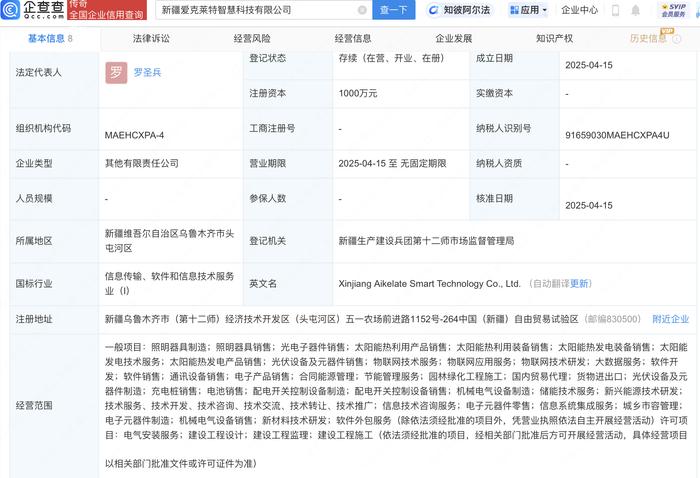Click the 核准日期 value 2025-04-15
The image size is (700, 478).
pyautogui.click(x=589, y=205)
